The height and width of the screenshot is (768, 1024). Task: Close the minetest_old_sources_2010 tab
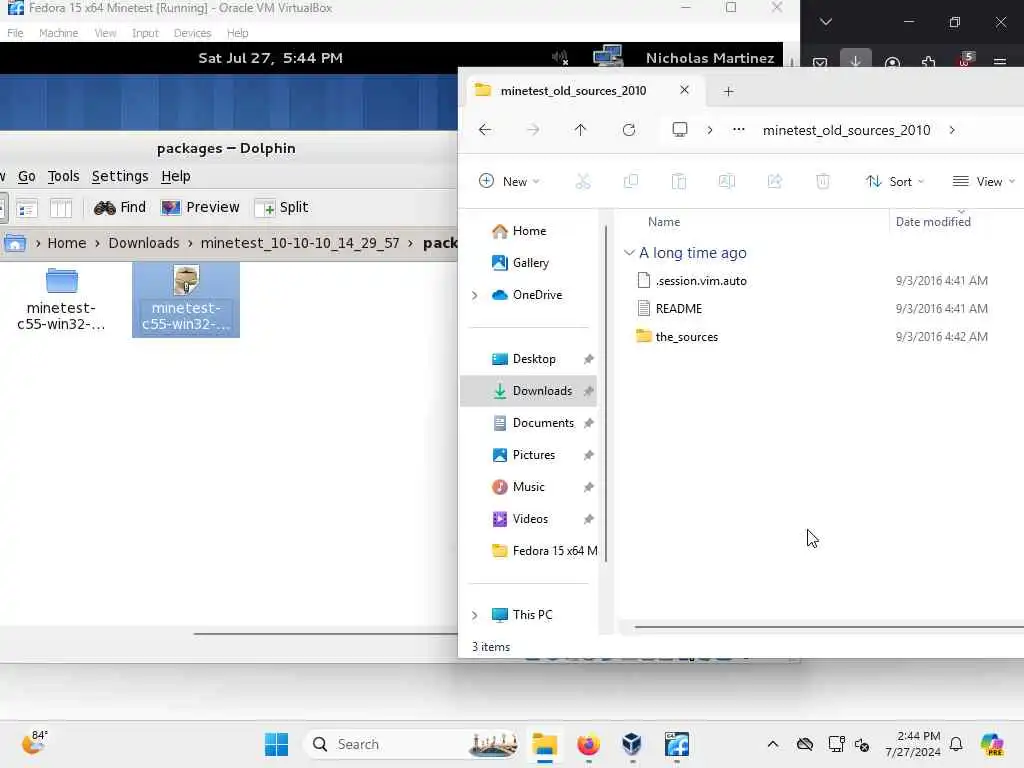(684, 90)
